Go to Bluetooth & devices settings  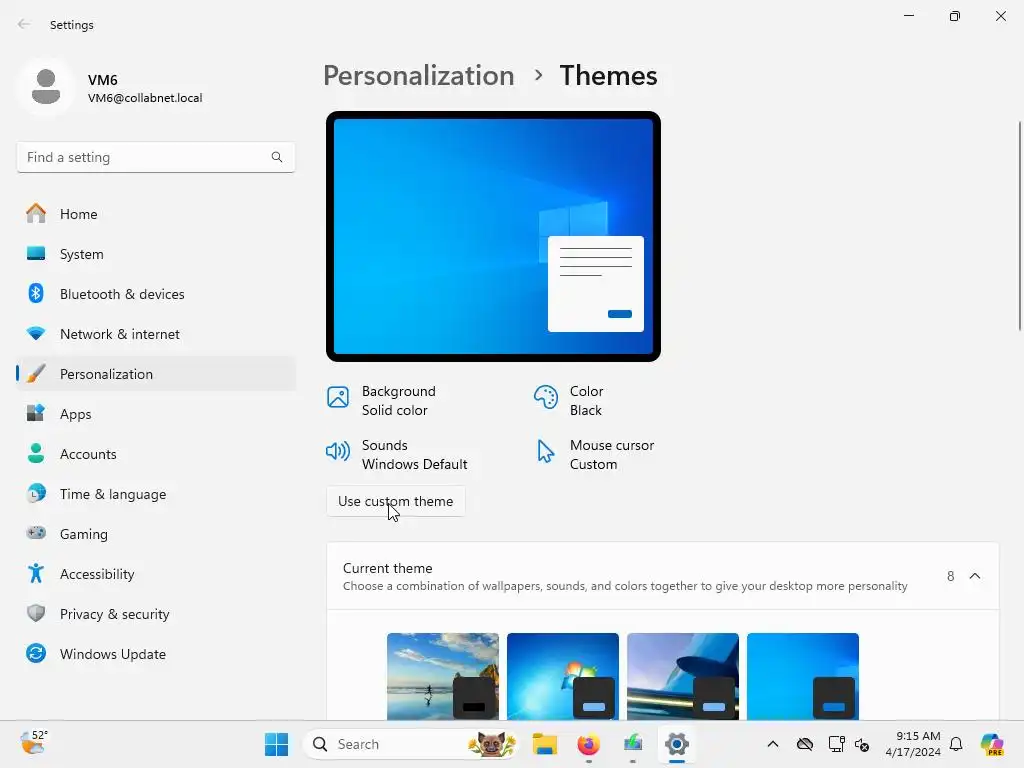(155, 294)
